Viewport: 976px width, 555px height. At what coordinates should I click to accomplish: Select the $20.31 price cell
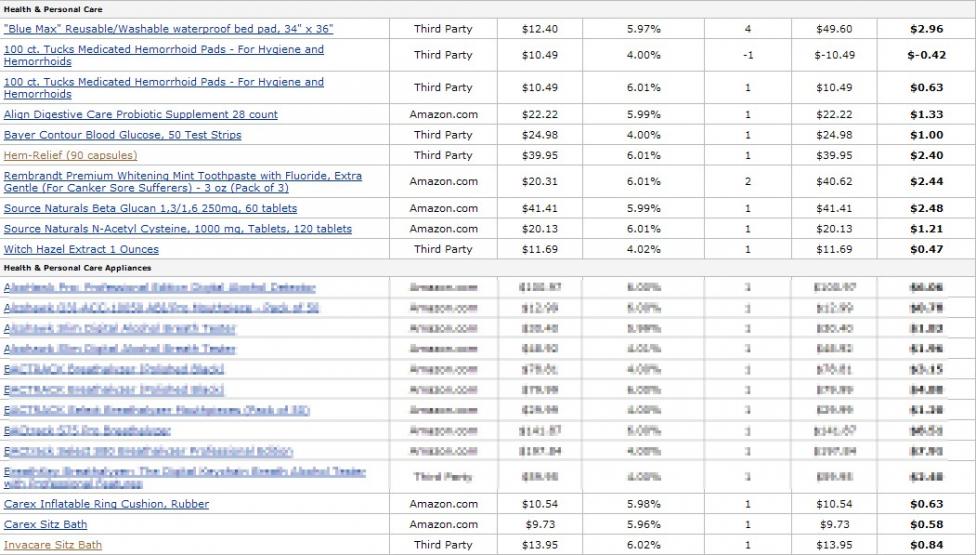540,182
